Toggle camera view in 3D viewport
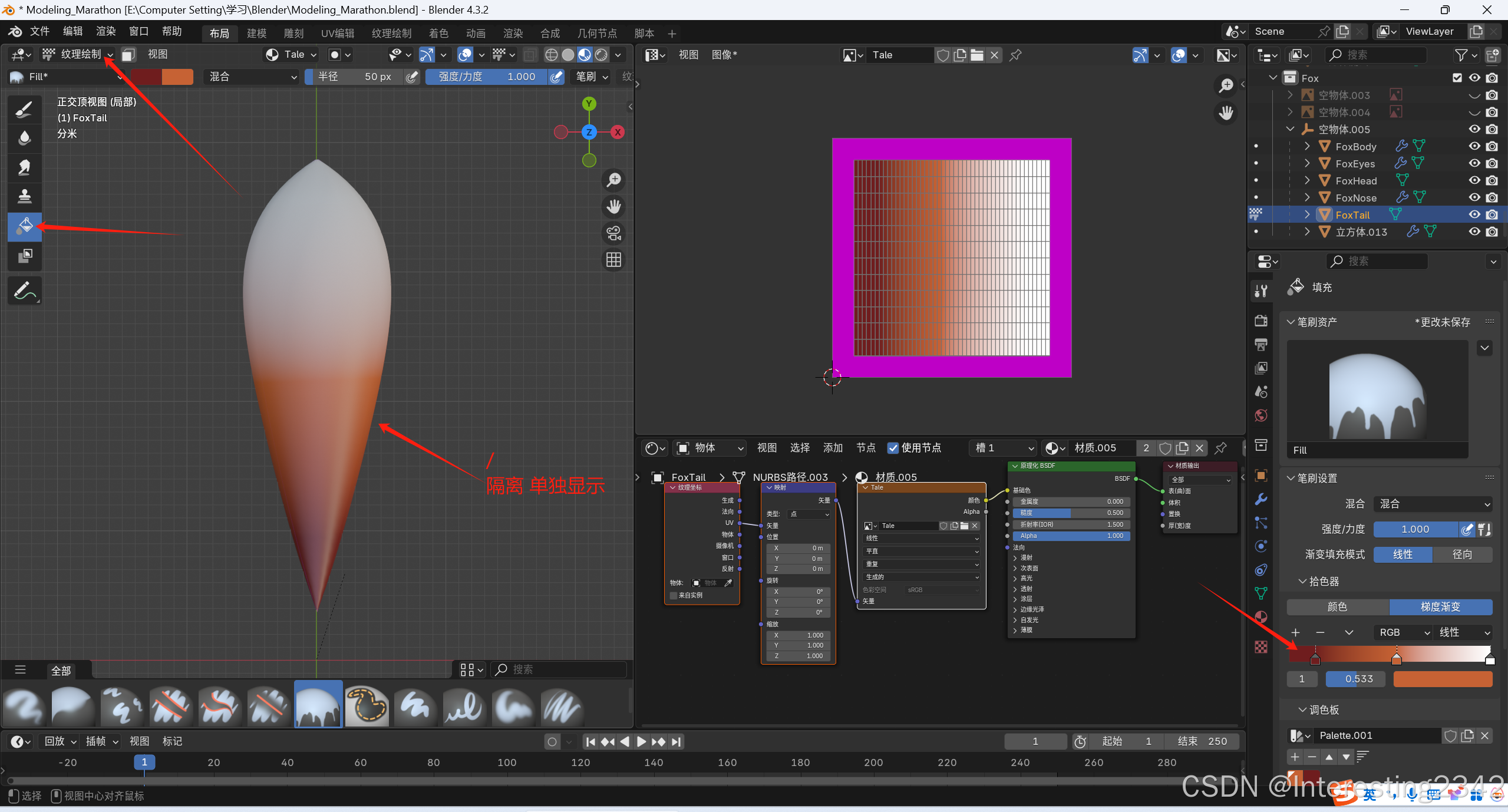This screenshot has width=1508, height=812. click(613, 233)
